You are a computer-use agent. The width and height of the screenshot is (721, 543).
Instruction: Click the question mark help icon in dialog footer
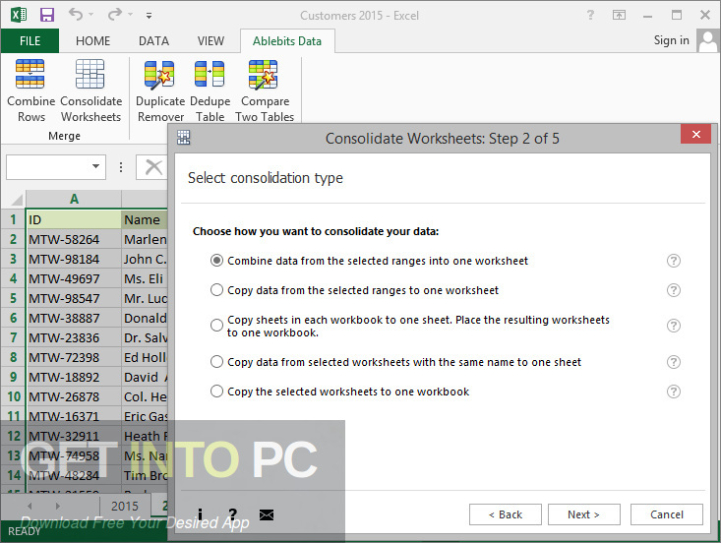click(233, 514)
